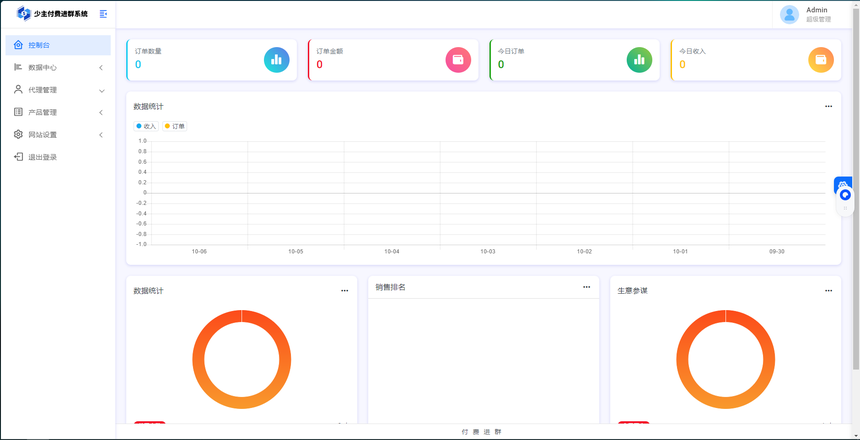The width and height of the screenshot is (860, 440).
Task: Click the pink 订单金额 wallet icon
Action: click(458, 60)
